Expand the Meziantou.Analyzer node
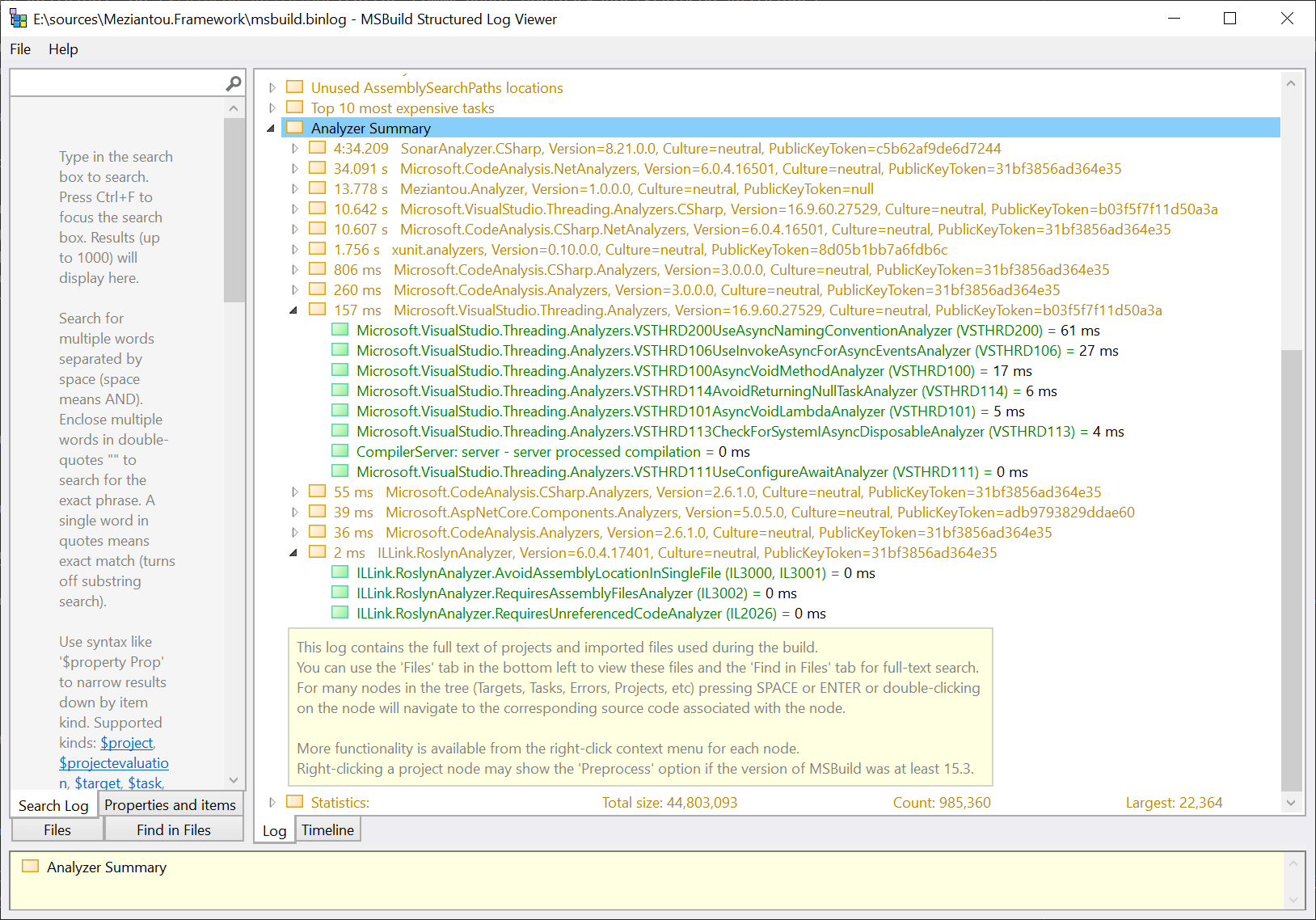 point(295,189)
